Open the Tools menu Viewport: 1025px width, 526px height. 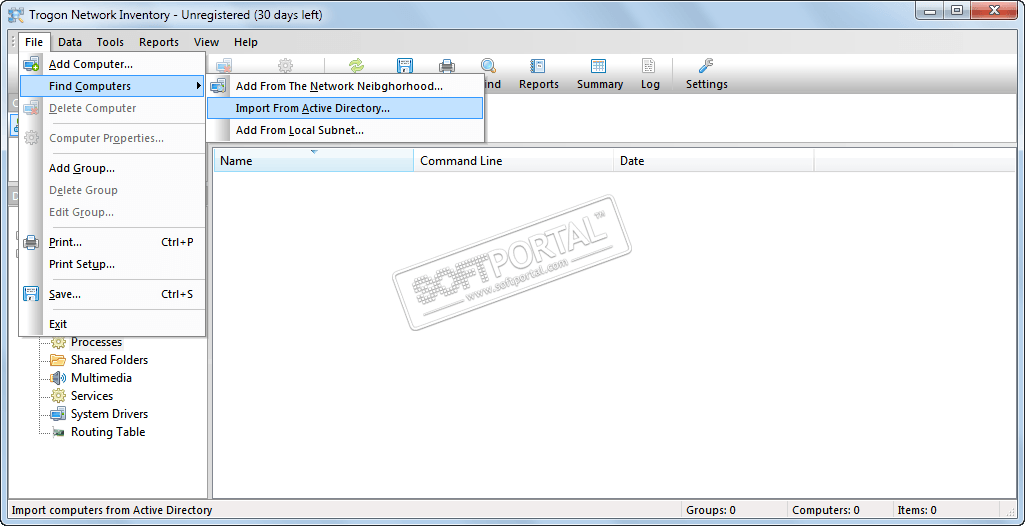click(110, 42)
